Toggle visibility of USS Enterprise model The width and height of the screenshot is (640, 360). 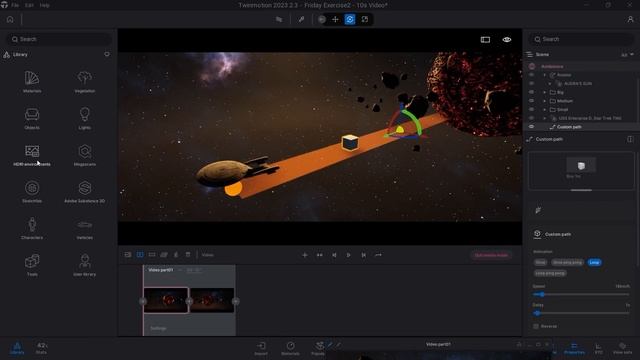pos(531,118)
